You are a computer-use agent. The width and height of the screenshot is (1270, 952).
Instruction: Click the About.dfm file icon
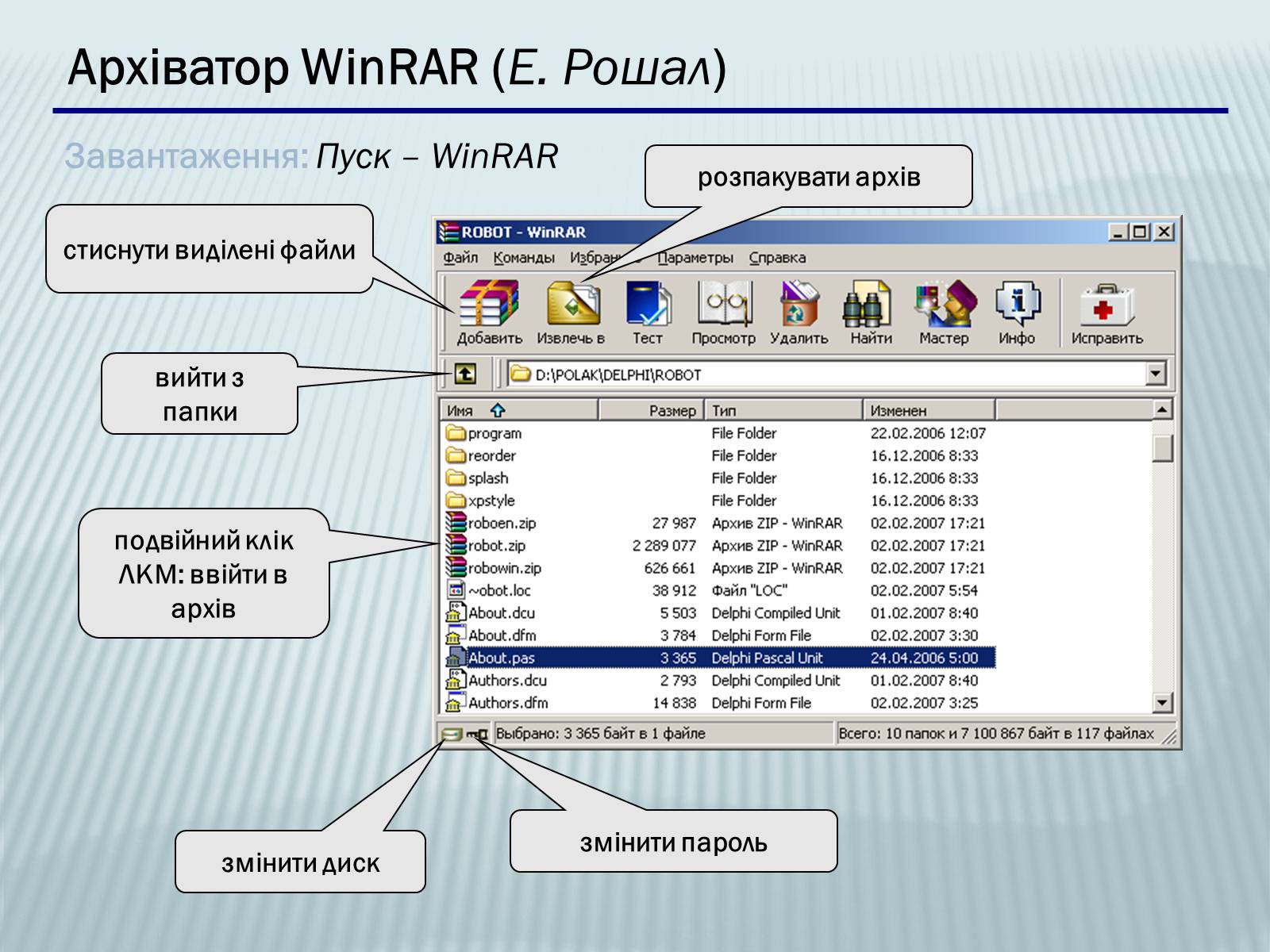click(x=456, y=635)
